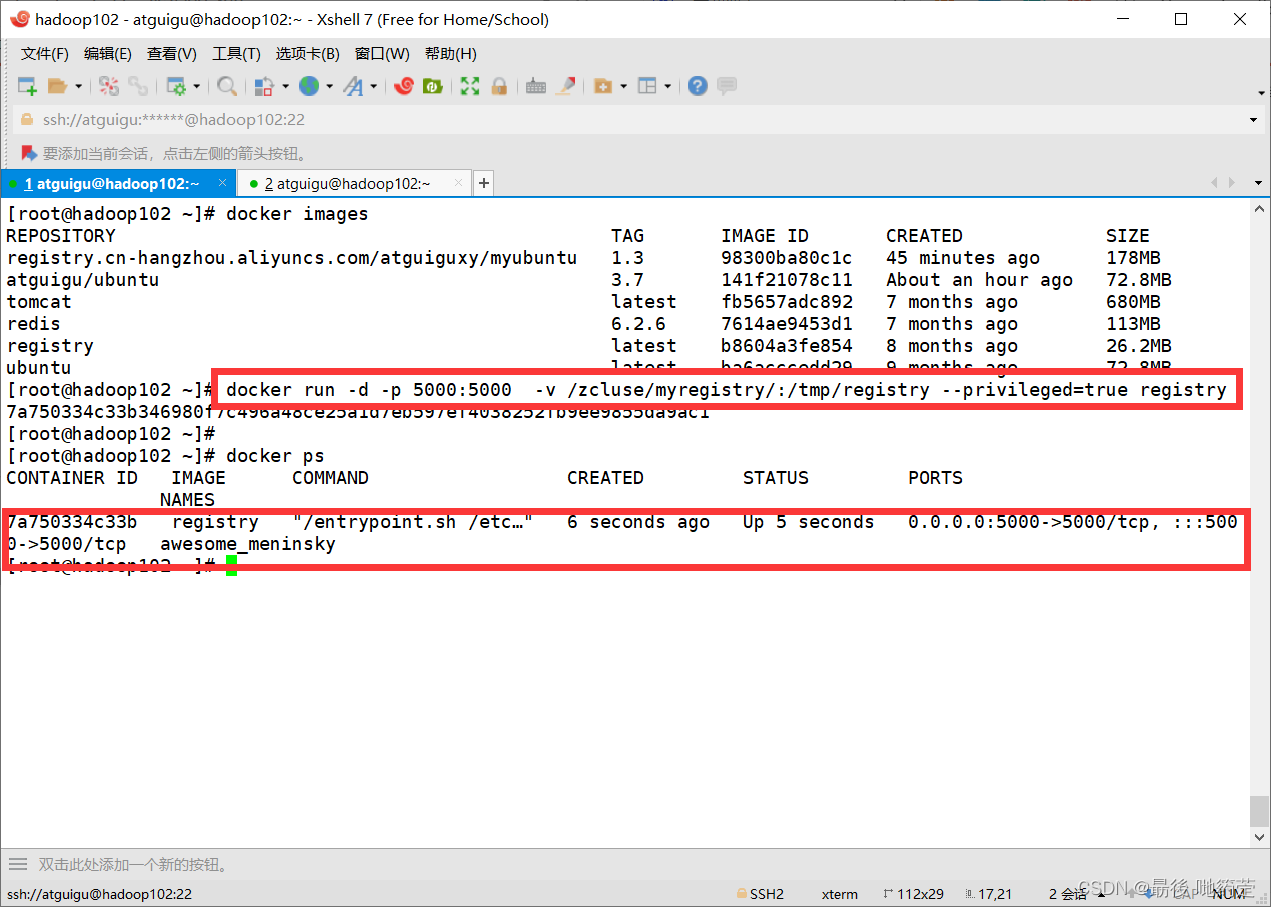Open the 帮助(H) menu

click(x=451, y=54)
